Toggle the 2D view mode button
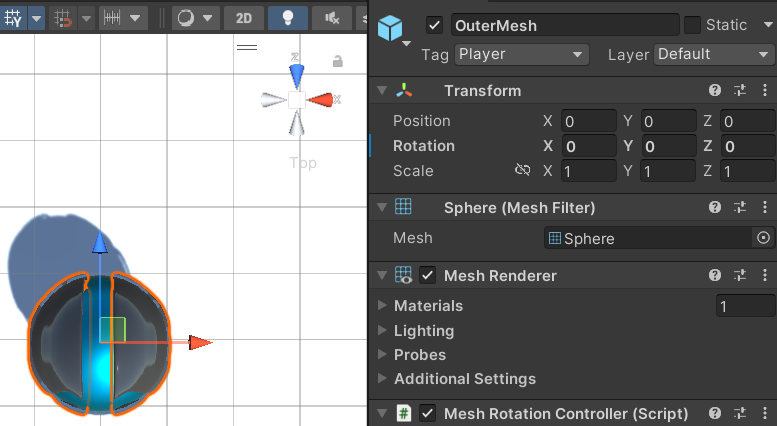The height and width of the screenshot is (426, 777). pos(243,18)
